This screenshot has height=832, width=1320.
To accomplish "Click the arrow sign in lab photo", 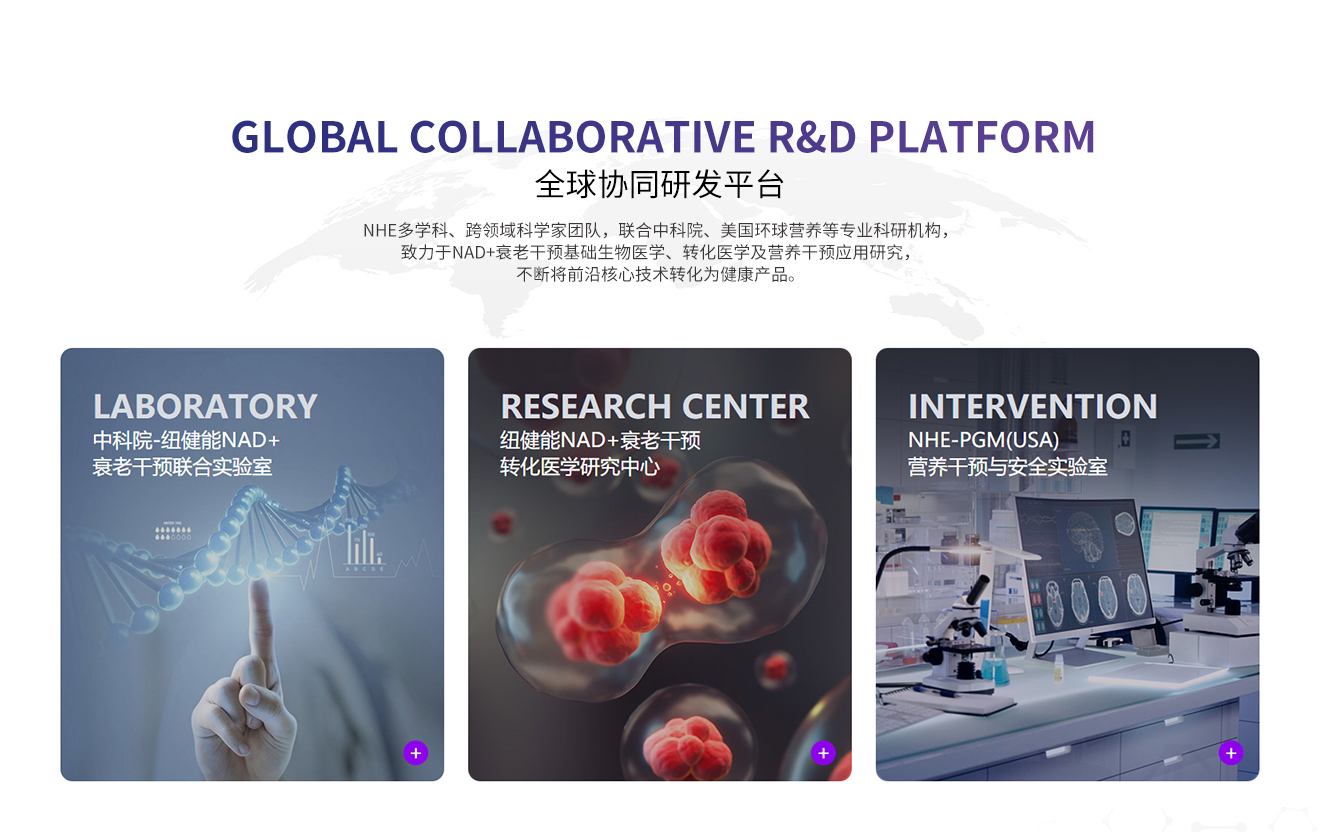I will coord(1197,441).
